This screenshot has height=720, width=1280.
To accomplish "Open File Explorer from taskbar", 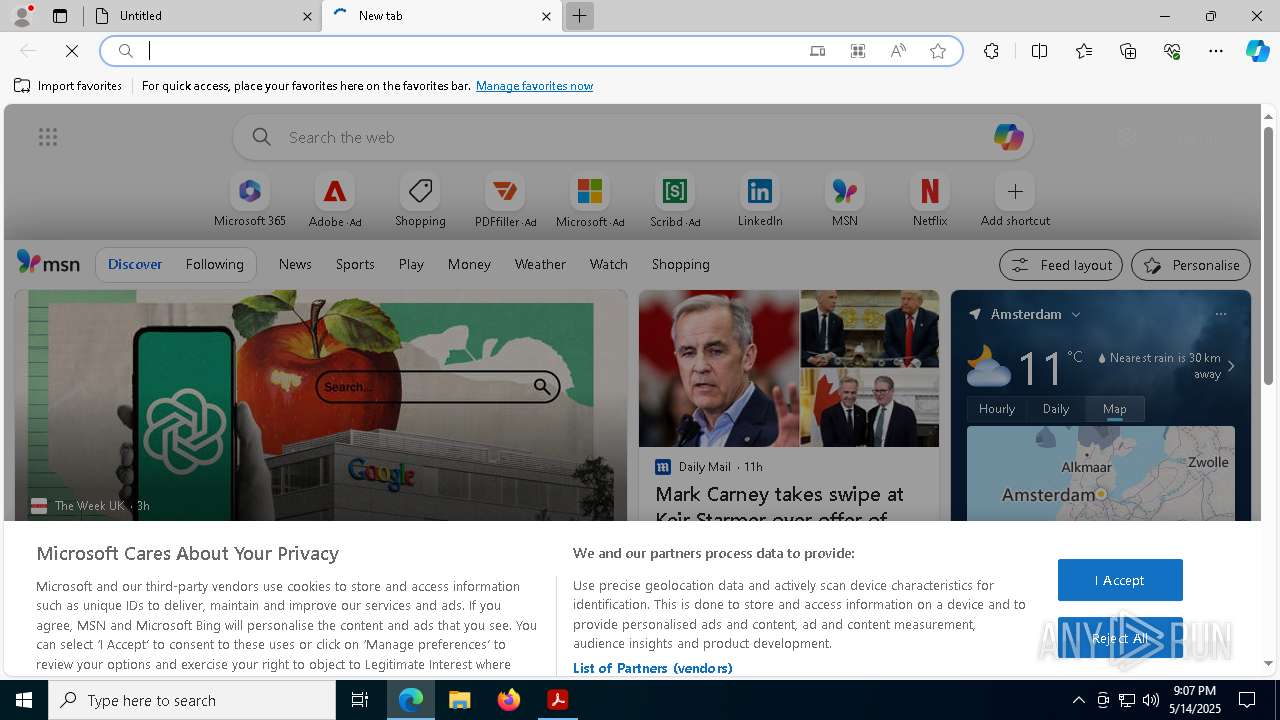I will [x=459, y=700].
